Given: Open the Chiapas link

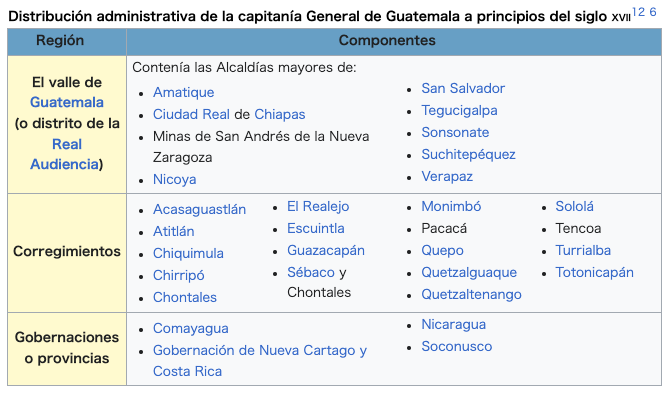Looking at the screenshot, I should coord(279,114).
